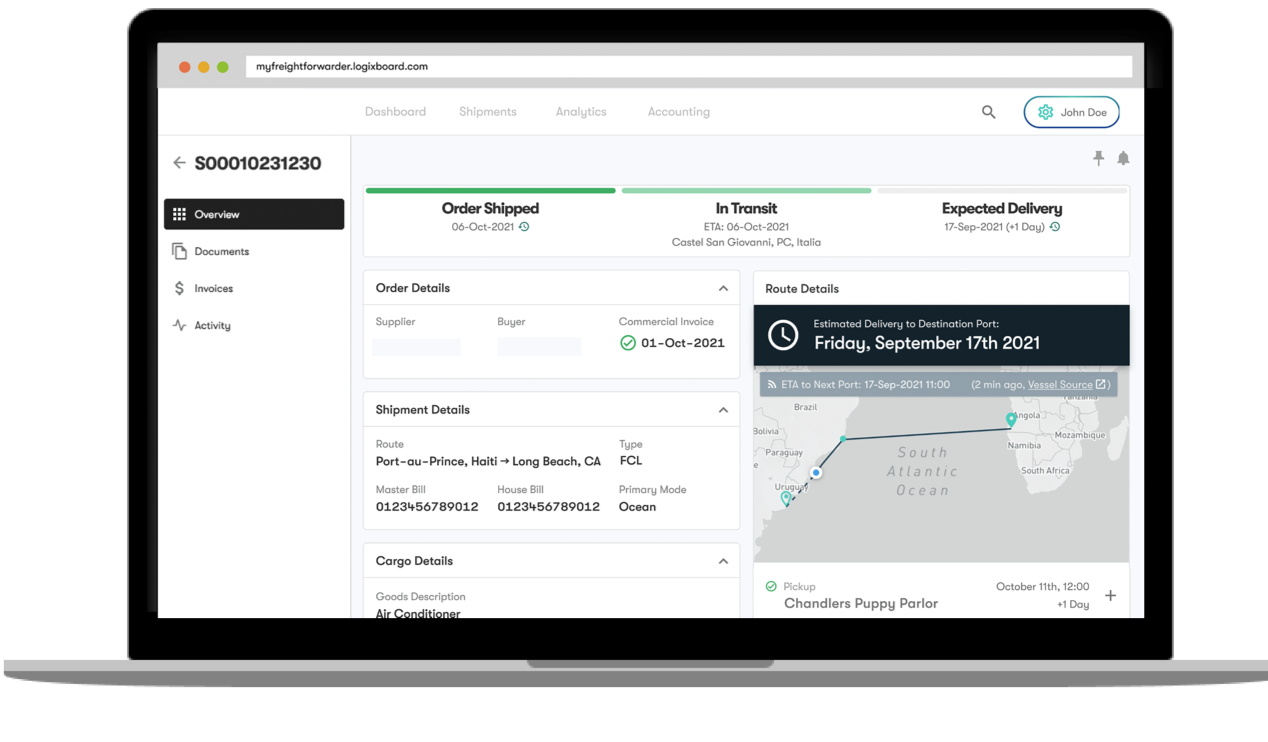Click the search magnifier icon
The height and width of the screenshot is (742, 1268).
coord(988,112)
